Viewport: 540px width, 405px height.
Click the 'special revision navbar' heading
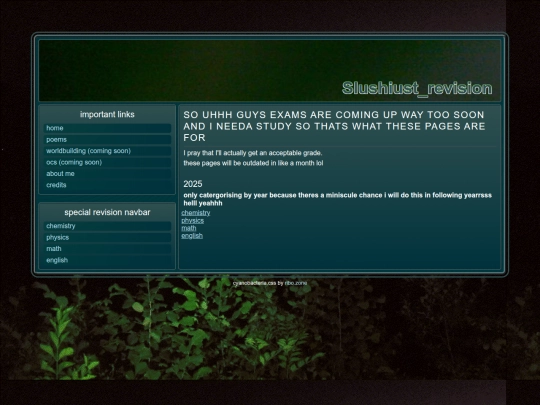coord(107,212)
